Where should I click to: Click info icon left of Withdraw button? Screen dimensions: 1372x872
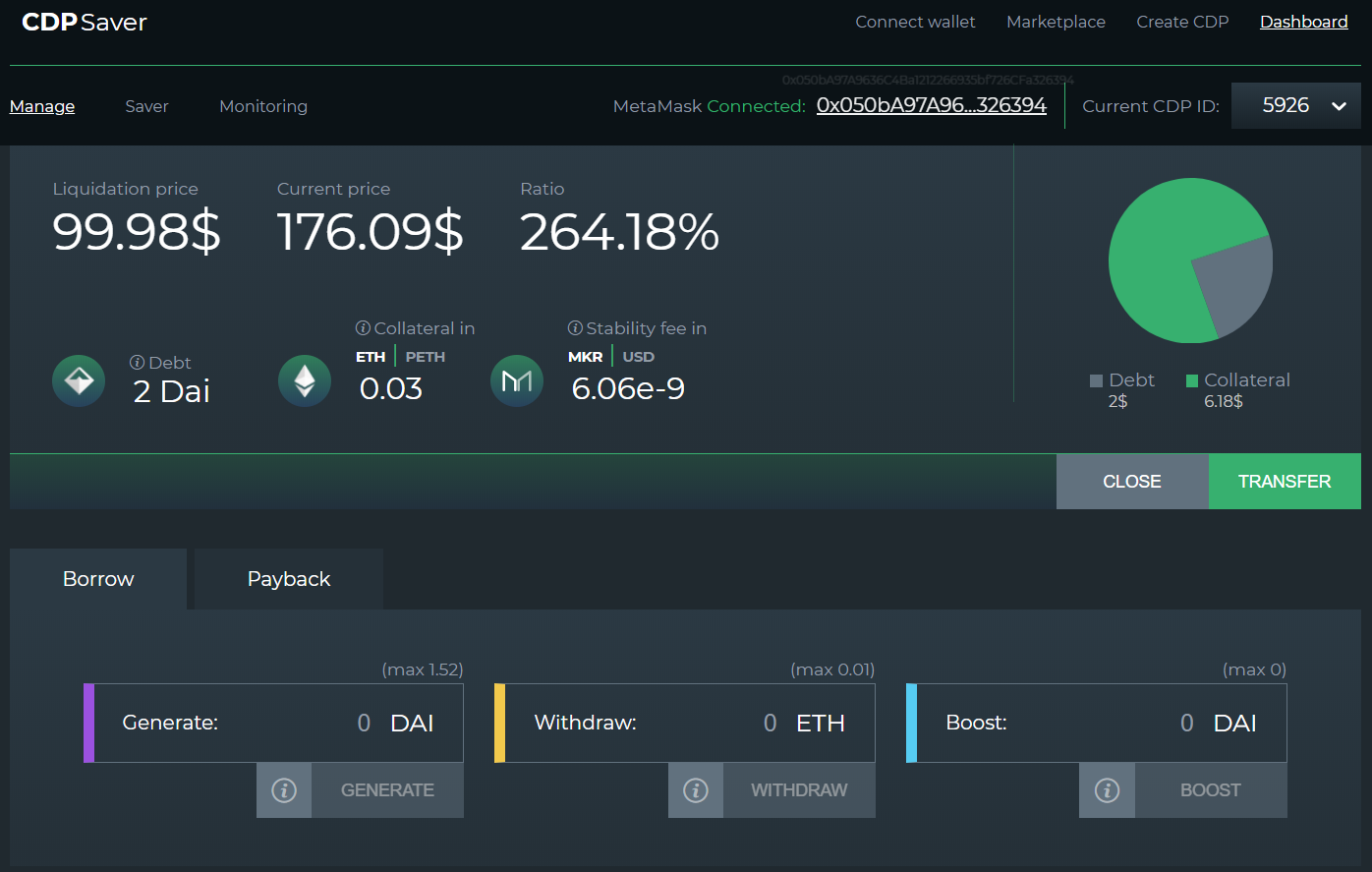click(x=696, y=790)
